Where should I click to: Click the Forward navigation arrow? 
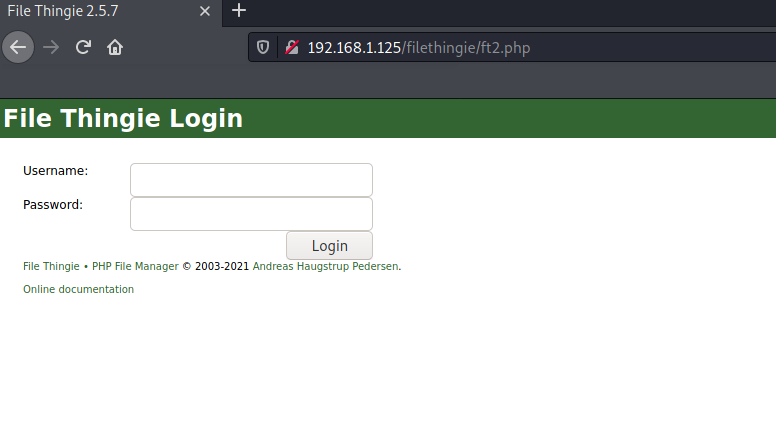coord(51,47)
